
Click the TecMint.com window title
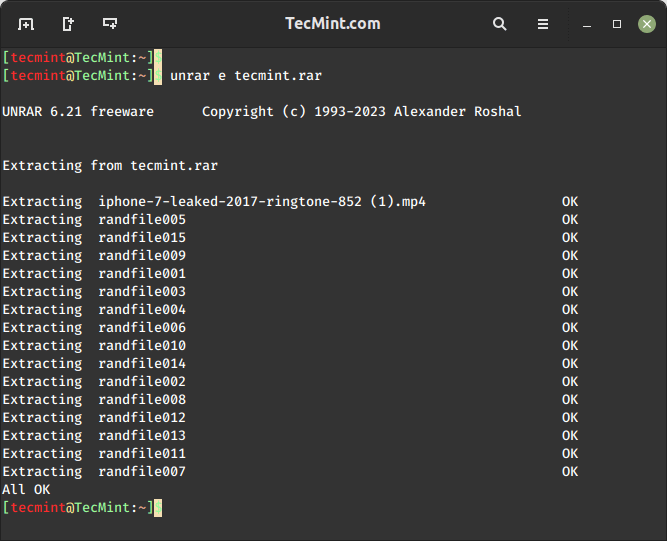[333, 23]
